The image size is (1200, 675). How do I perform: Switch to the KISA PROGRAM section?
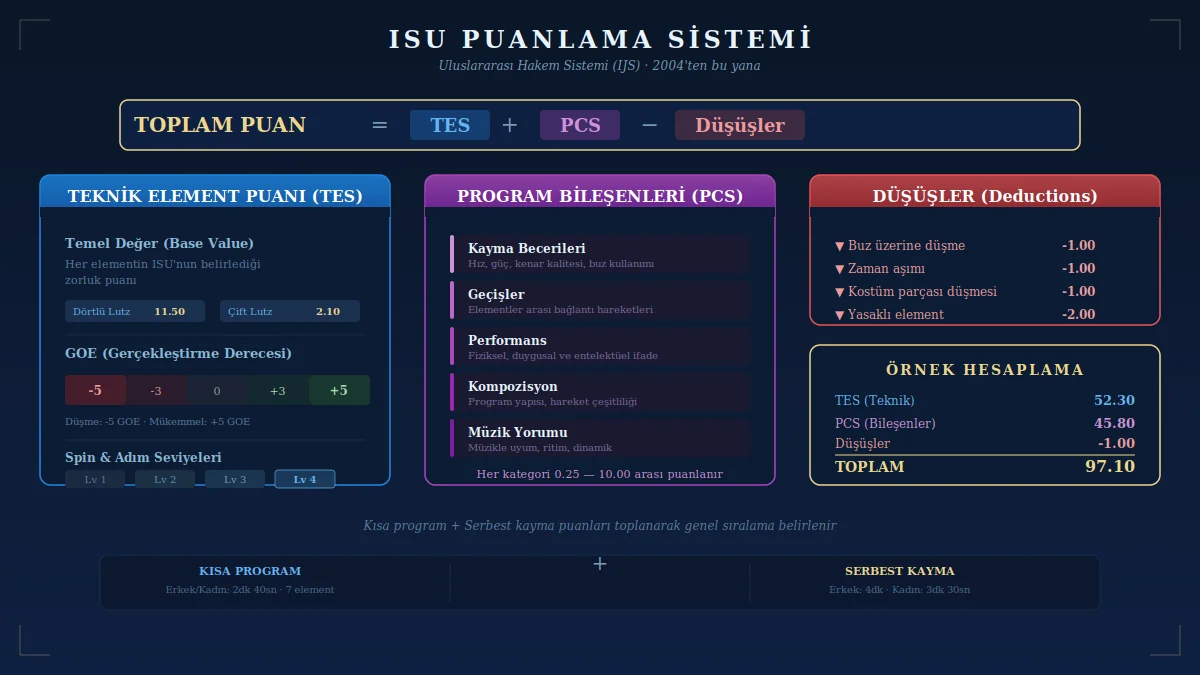pyautogui.click(x=250, y=570)
